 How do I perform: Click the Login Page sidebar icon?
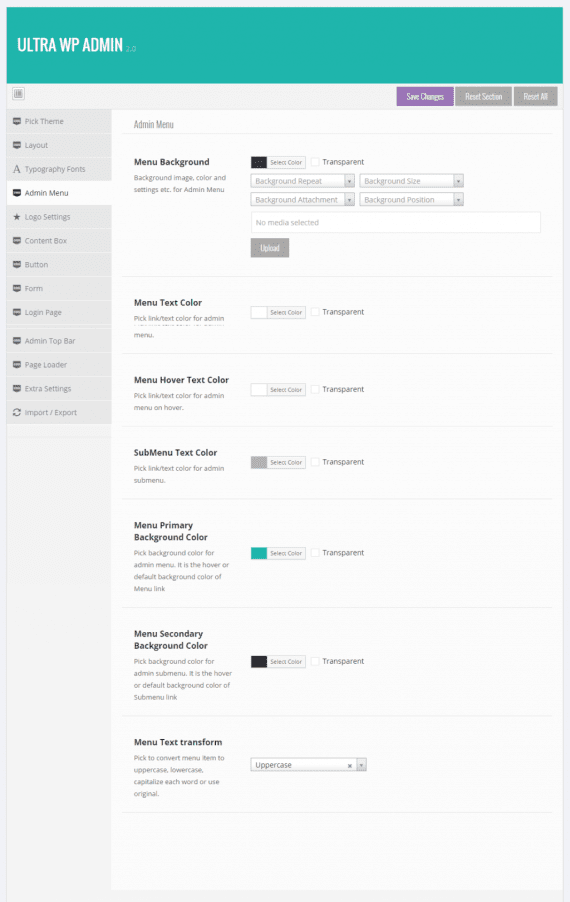(x=17, y=312)
